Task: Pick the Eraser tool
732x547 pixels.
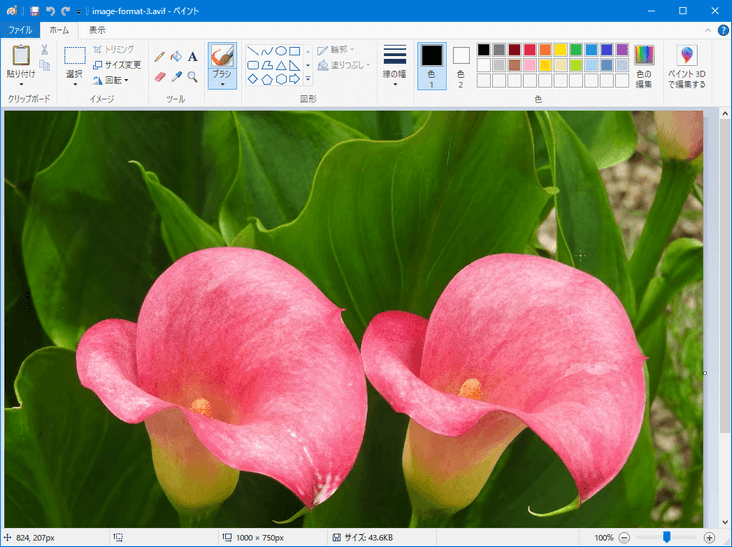Action: click(x=160, y=76)
